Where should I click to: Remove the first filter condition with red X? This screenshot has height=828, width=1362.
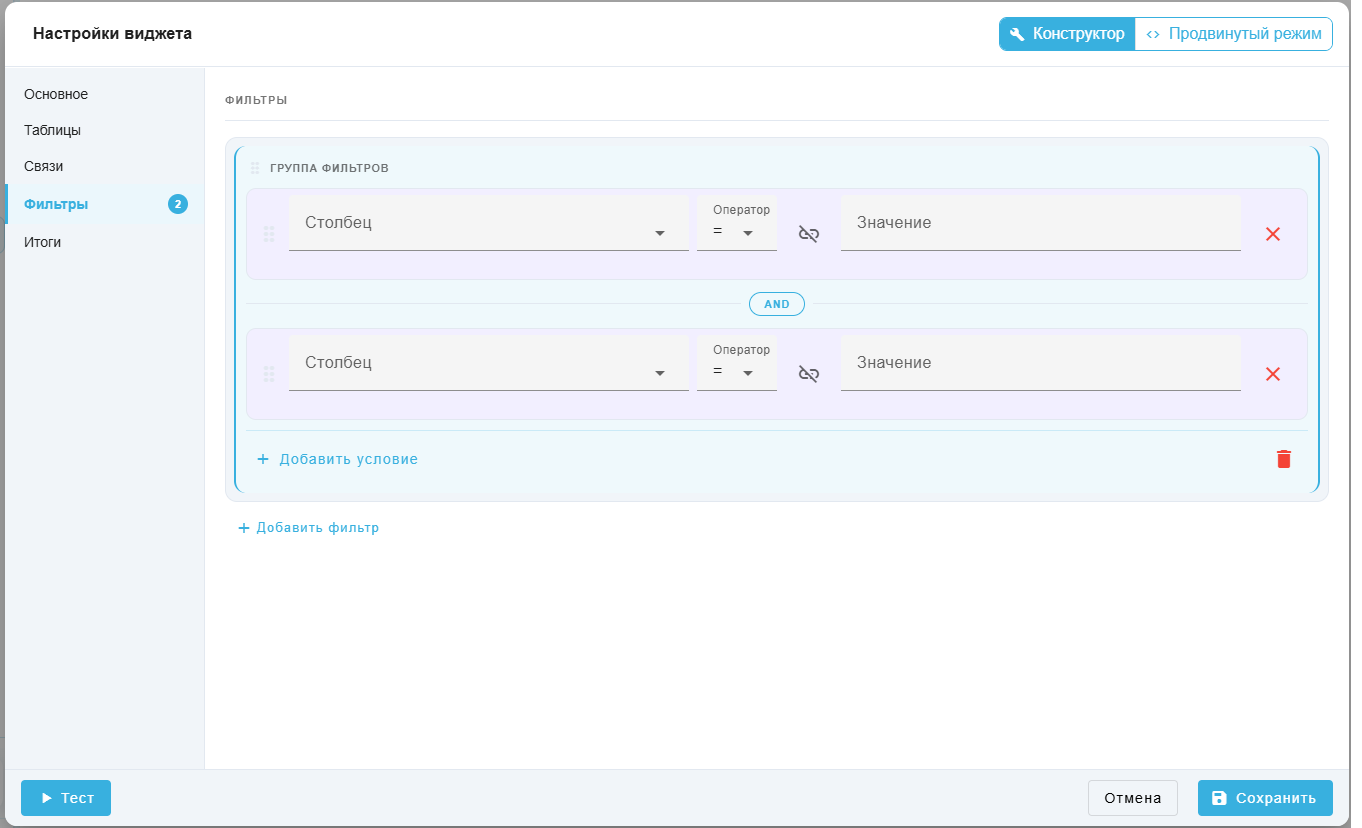pos(1273,234)
